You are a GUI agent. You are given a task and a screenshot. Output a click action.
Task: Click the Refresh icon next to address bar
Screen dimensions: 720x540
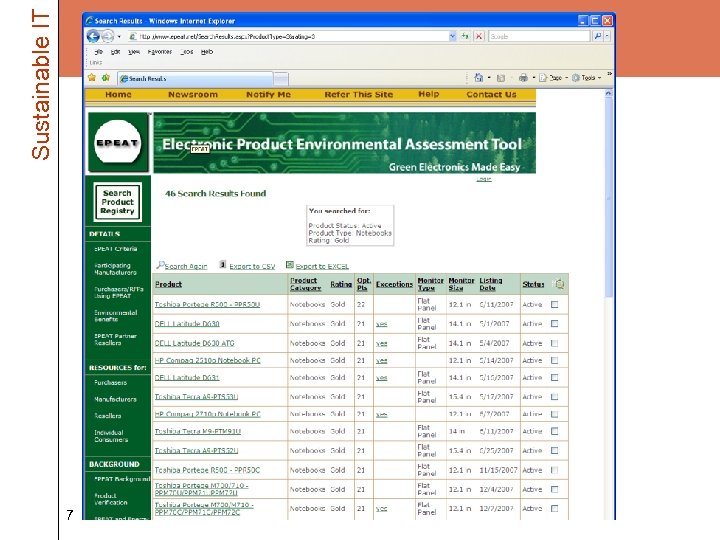tap(465, 36)
